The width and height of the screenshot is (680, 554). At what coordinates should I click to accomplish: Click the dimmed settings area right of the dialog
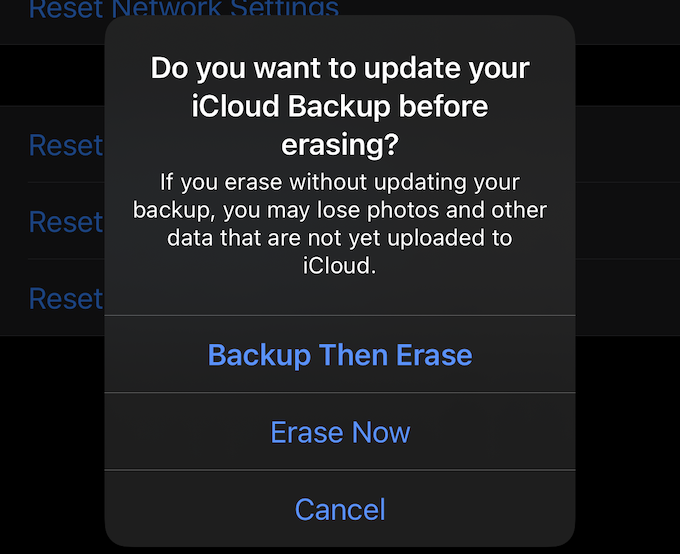[628, 220]
